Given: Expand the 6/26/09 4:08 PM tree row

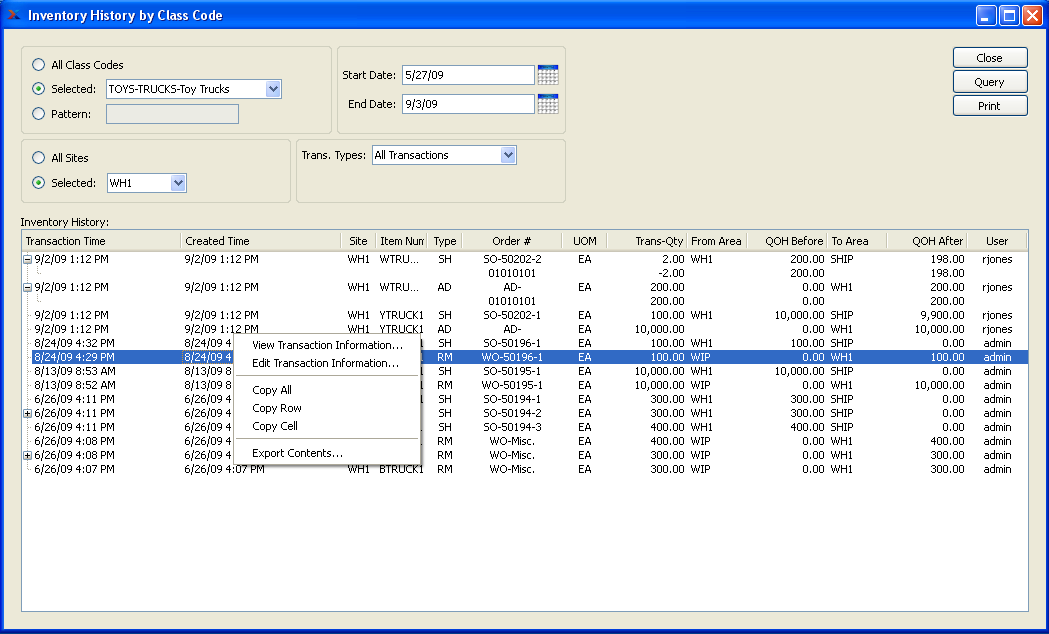Looking at the screenshot, I should pyautogui.click(x=27, y=455).
